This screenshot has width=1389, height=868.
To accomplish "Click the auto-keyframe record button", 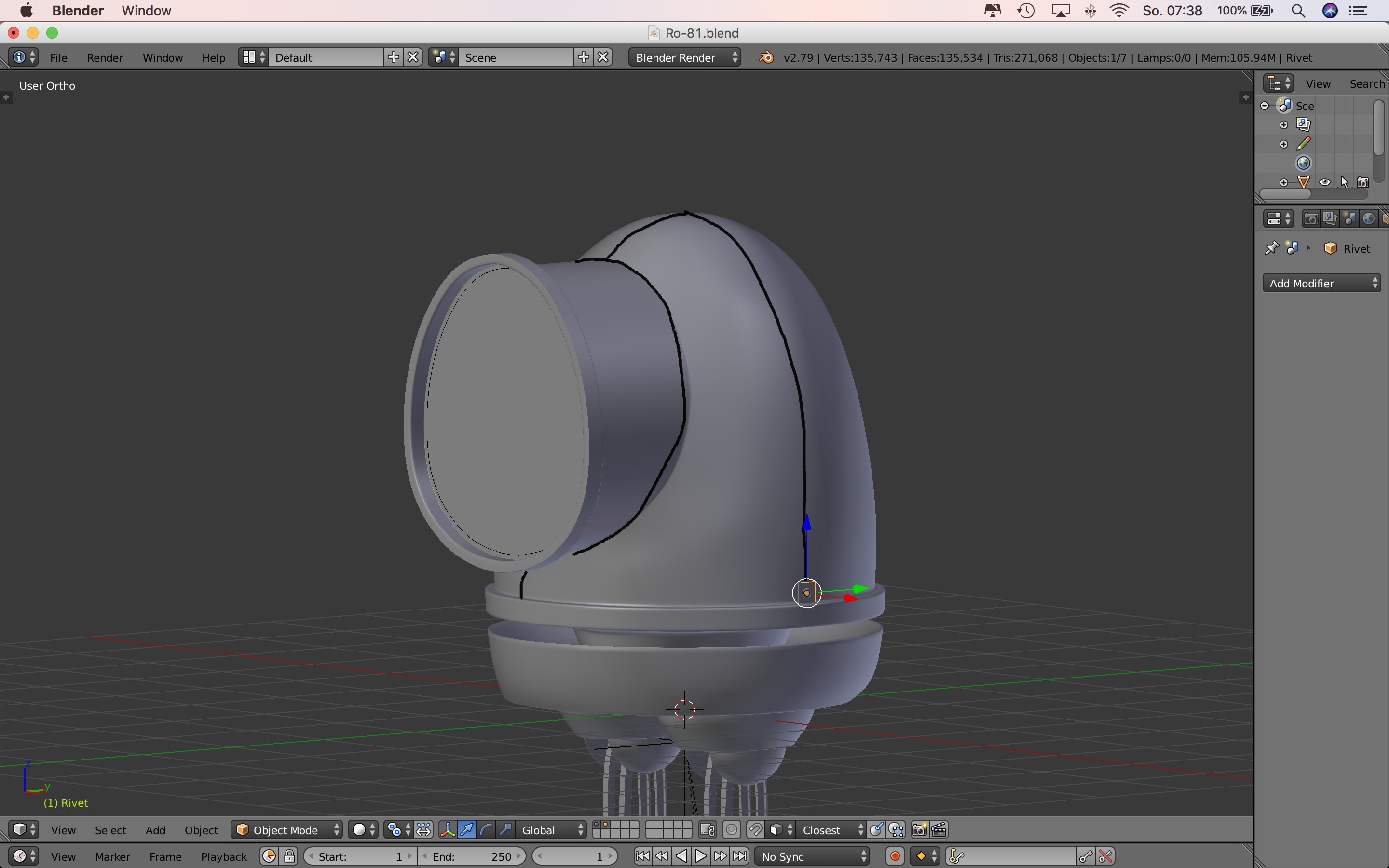I will pyautogui.click(x=894, y=856).
